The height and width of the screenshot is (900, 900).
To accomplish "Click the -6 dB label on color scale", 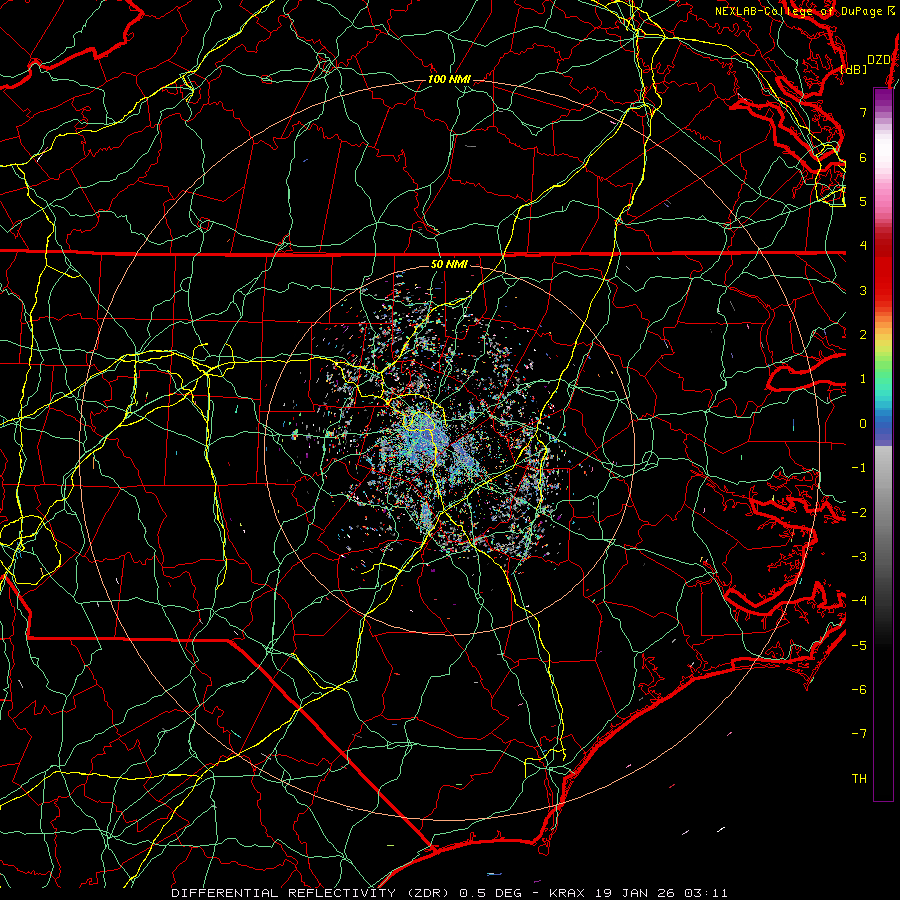I will 859,690.
